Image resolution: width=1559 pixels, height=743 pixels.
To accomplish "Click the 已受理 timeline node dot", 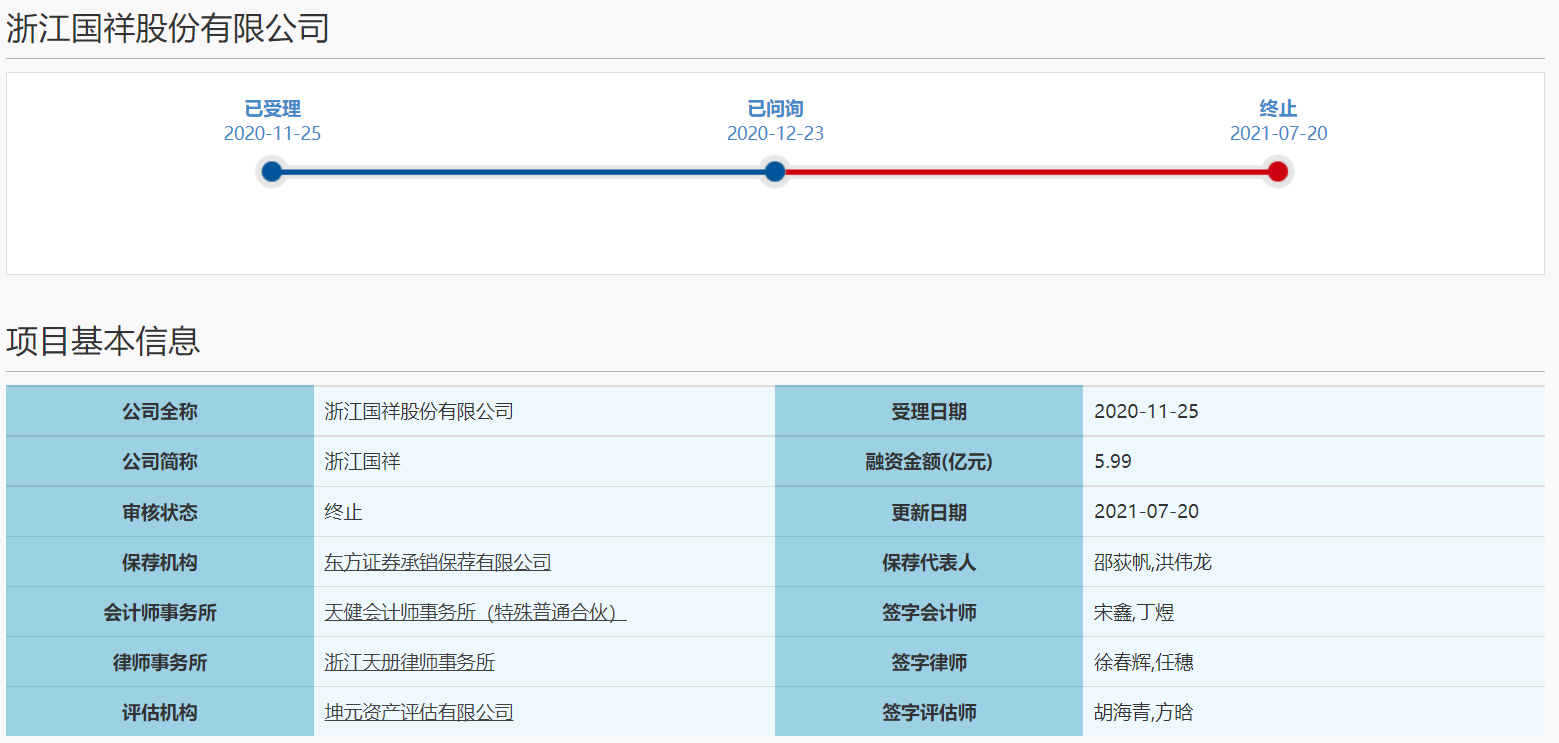I will click(x=272, y=172).
